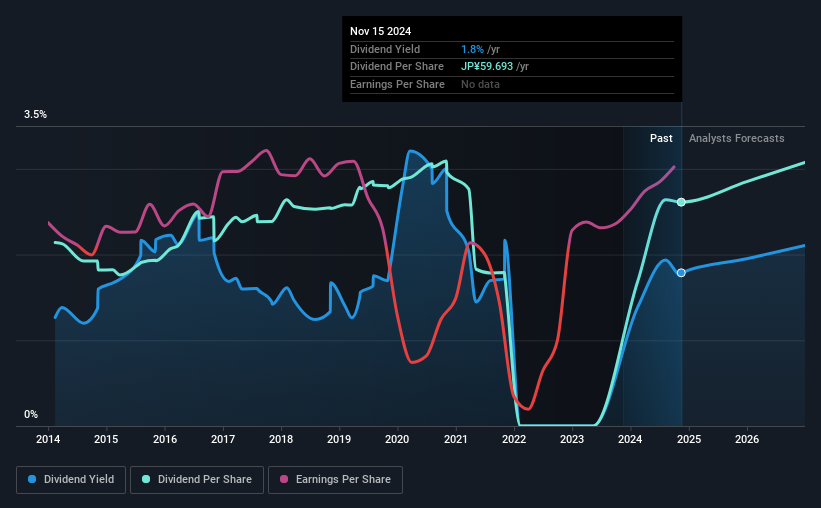Click the blue Dividend Yield data point marker
This screenshot has width=821, height=508.
681,273
